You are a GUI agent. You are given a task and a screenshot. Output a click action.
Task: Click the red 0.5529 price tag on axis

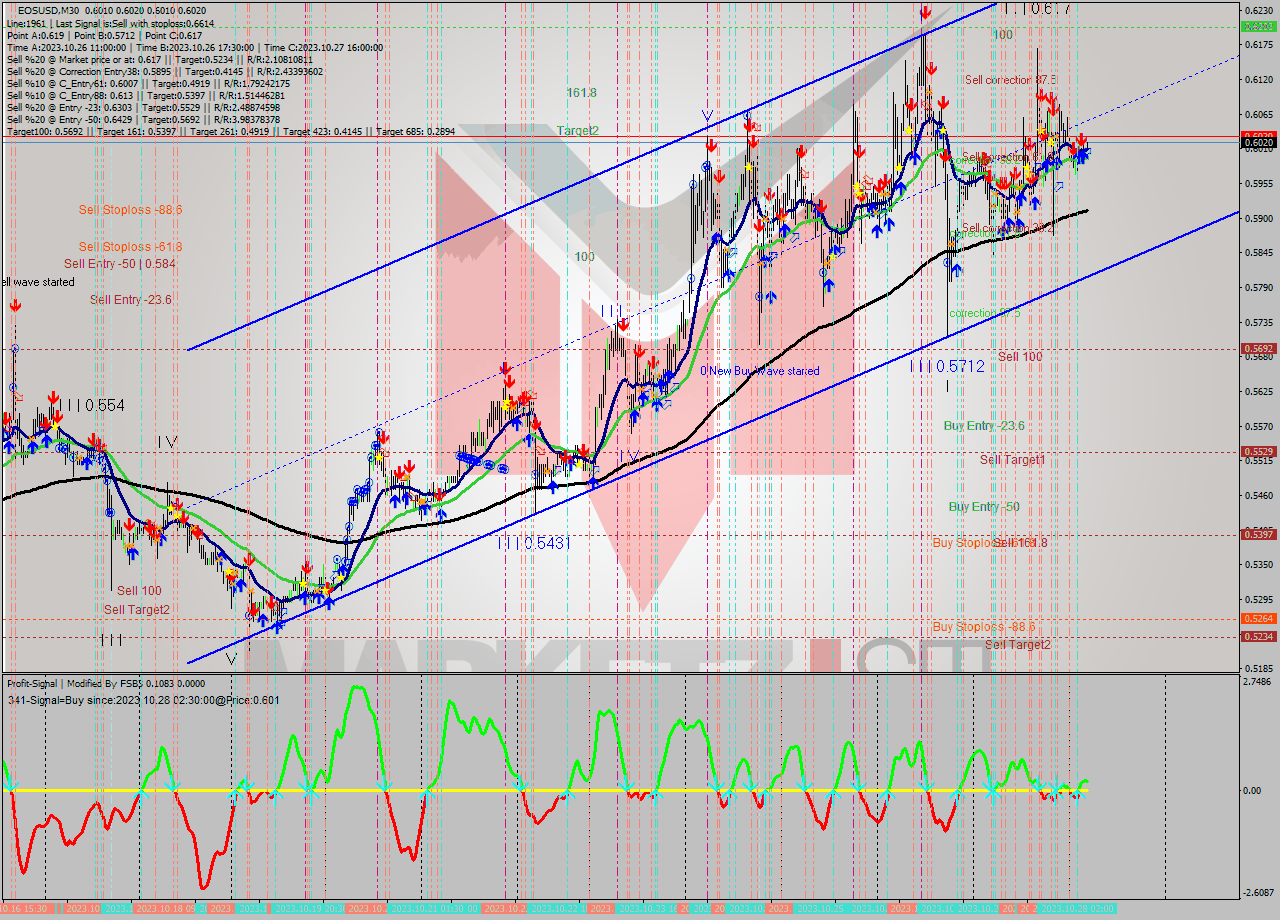[x=1256, y=452]
